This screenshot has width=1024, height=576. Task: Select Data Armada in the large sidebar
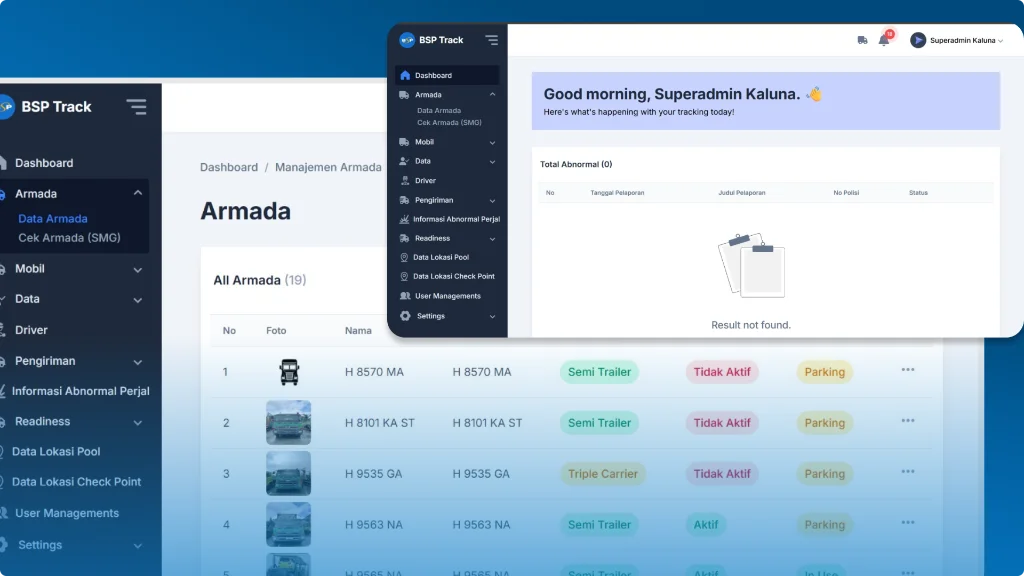53,219
